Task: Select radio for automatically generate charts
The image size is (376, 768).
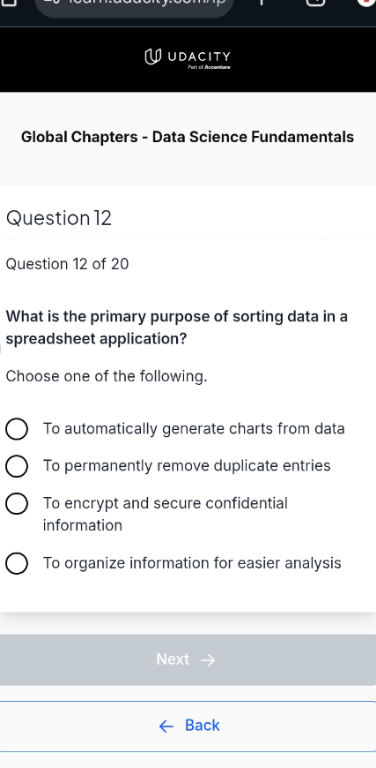Action: (17, 429)
